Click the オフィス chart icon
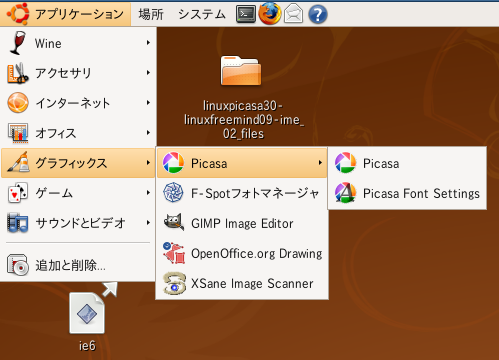 [18, 133]
